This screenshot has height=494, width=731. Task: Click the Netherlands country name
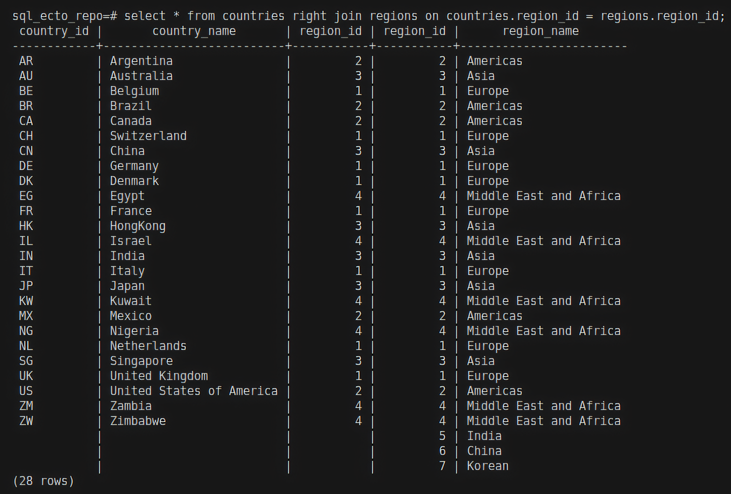pos(148,346)
